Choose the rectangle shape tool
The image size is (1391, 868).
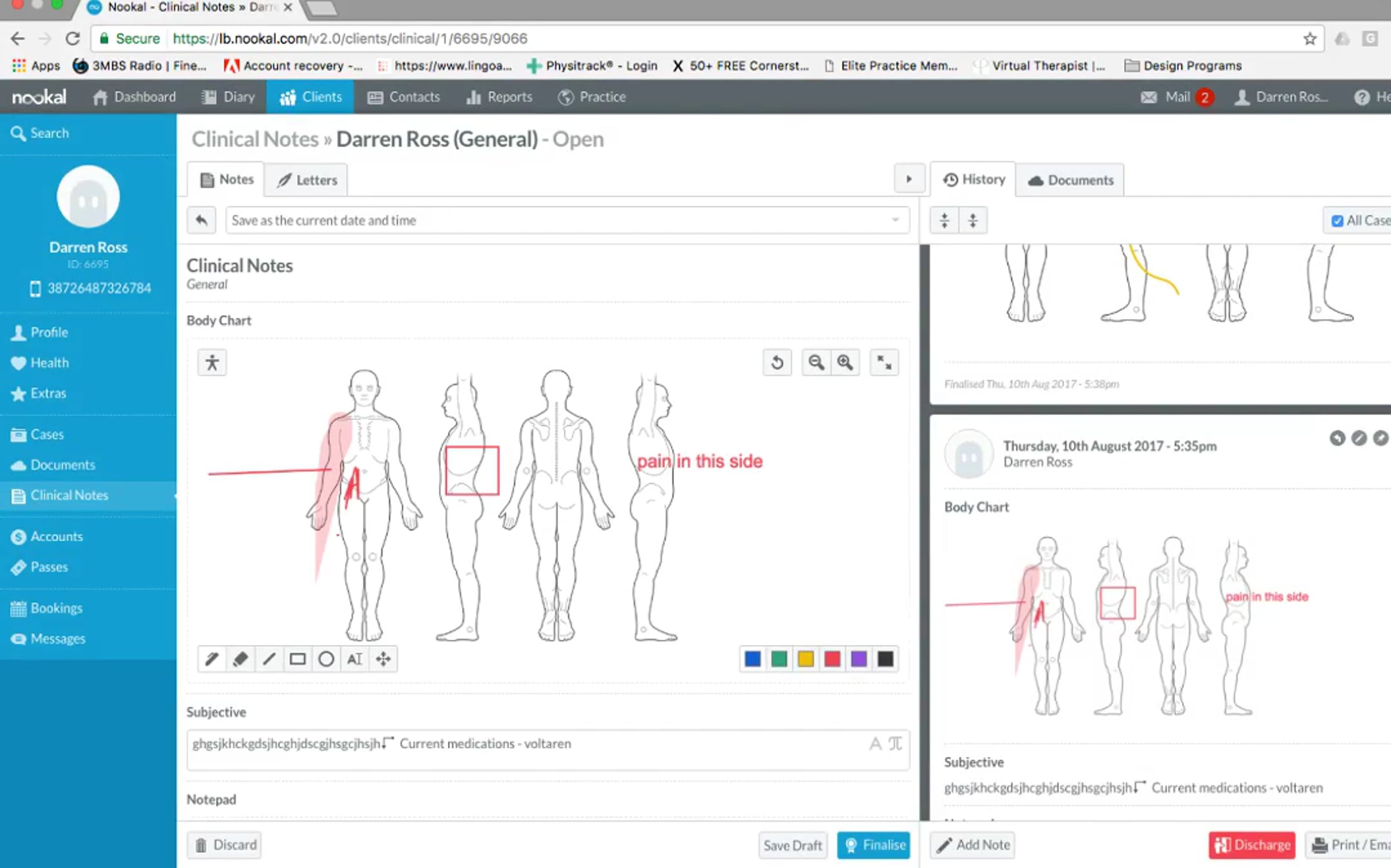[297, 659]
